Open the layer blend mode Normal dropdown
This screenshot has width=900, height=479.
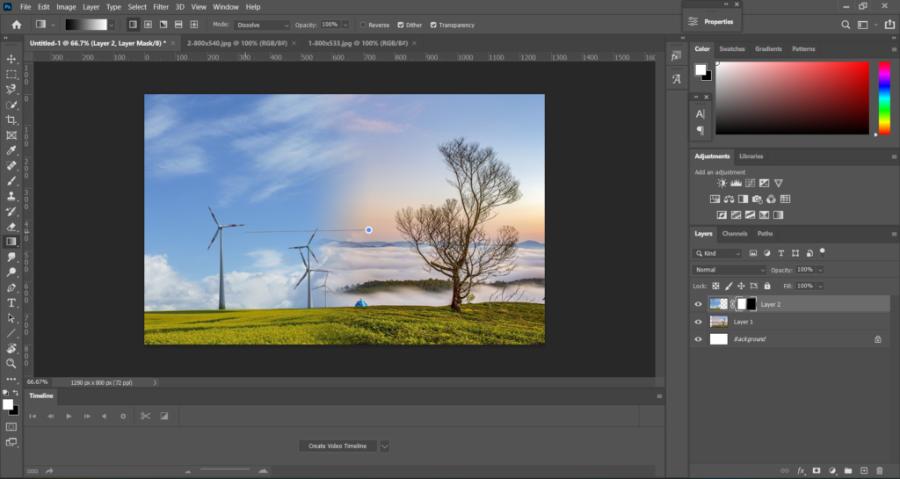click(730, 270)
